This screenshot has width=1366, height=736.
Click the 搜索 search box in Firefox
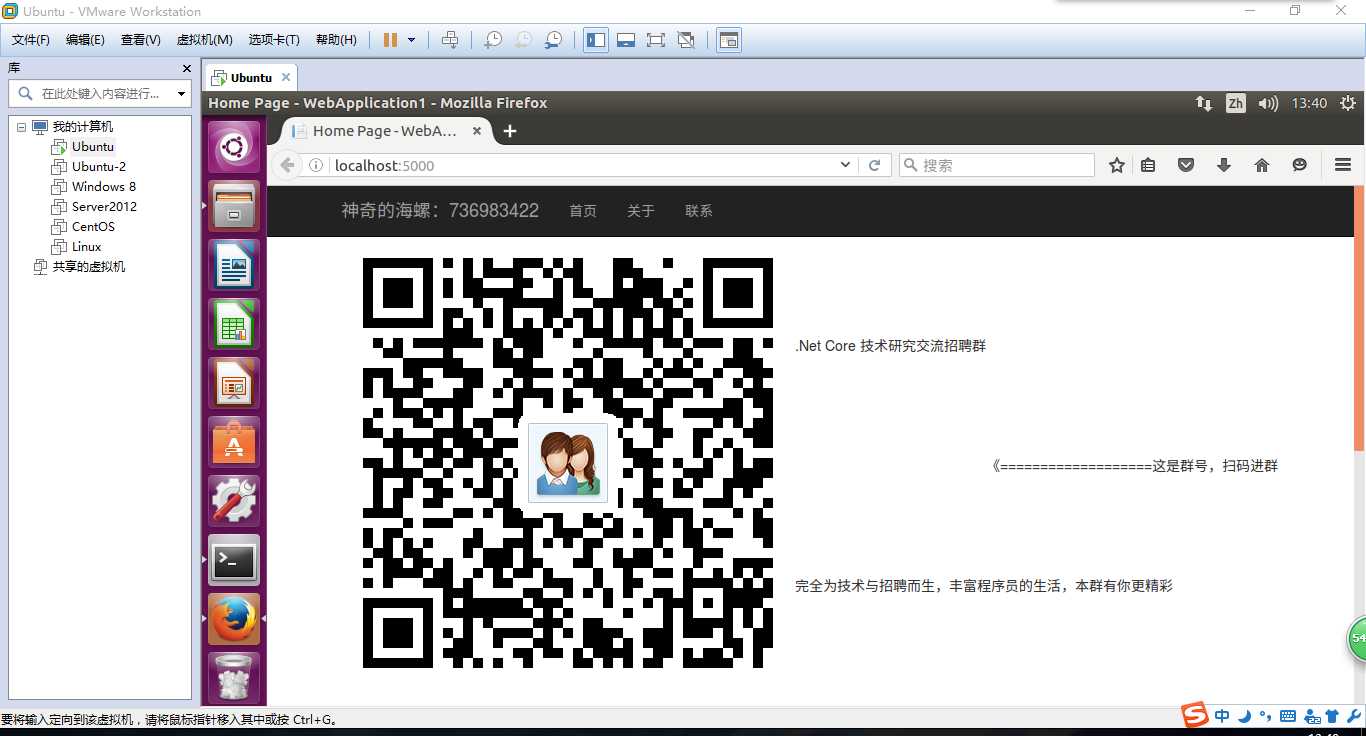click(997, 165)
